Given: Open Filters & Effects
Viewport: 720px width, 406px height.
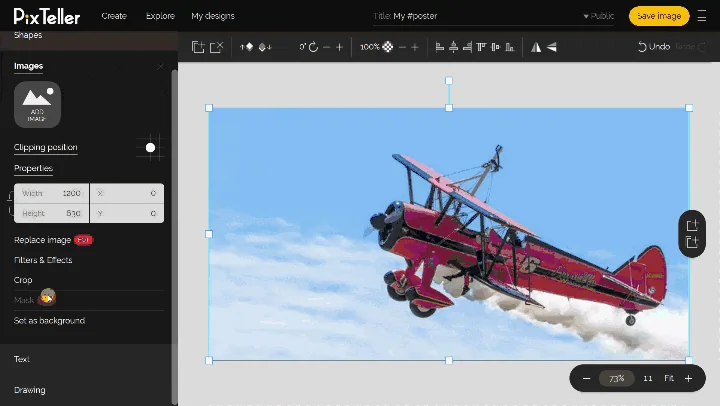Looking at the screenshot, I should (x=43, y=260).
